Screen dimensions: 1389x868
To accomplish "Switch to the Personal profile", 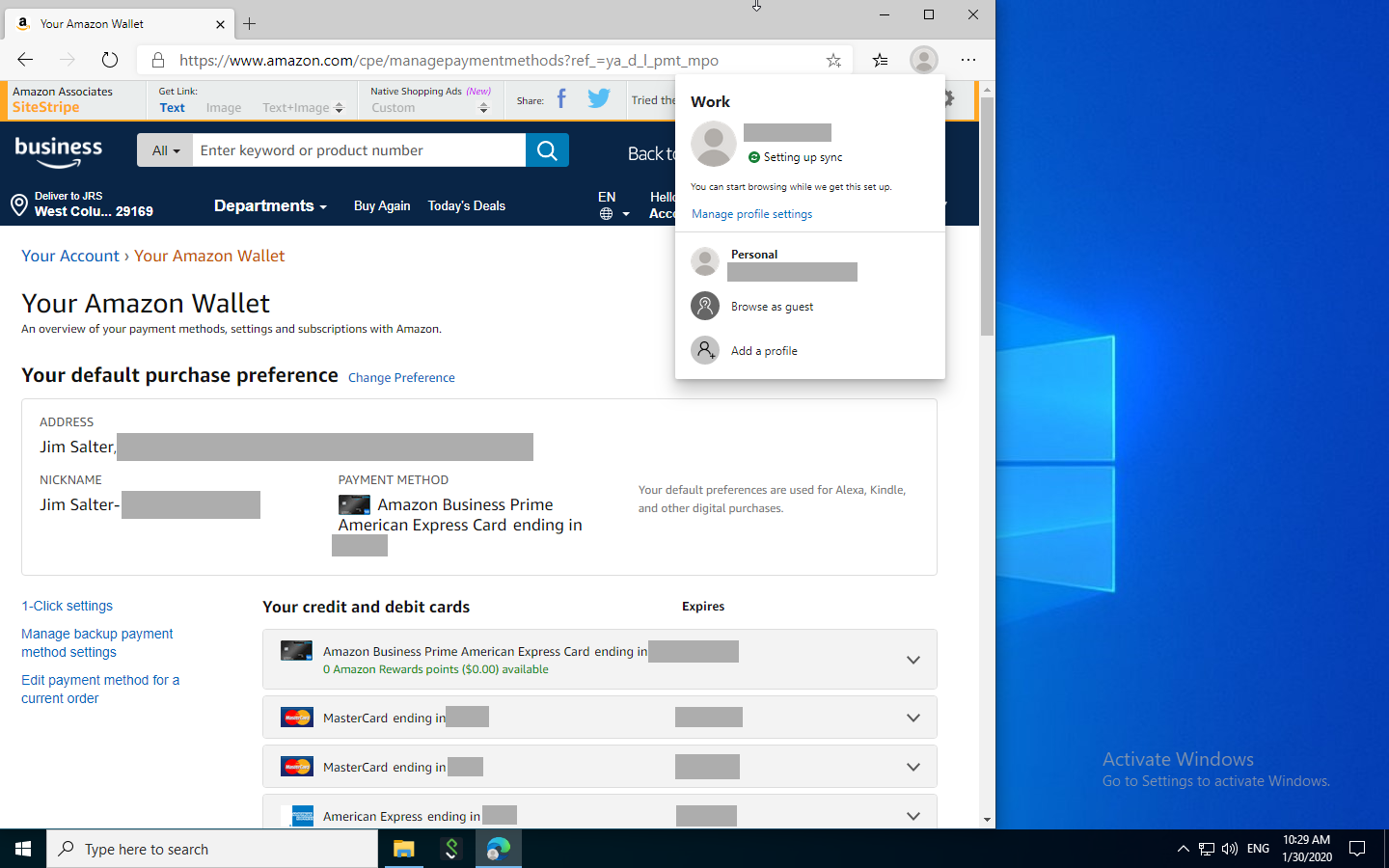I will [773, 262].
